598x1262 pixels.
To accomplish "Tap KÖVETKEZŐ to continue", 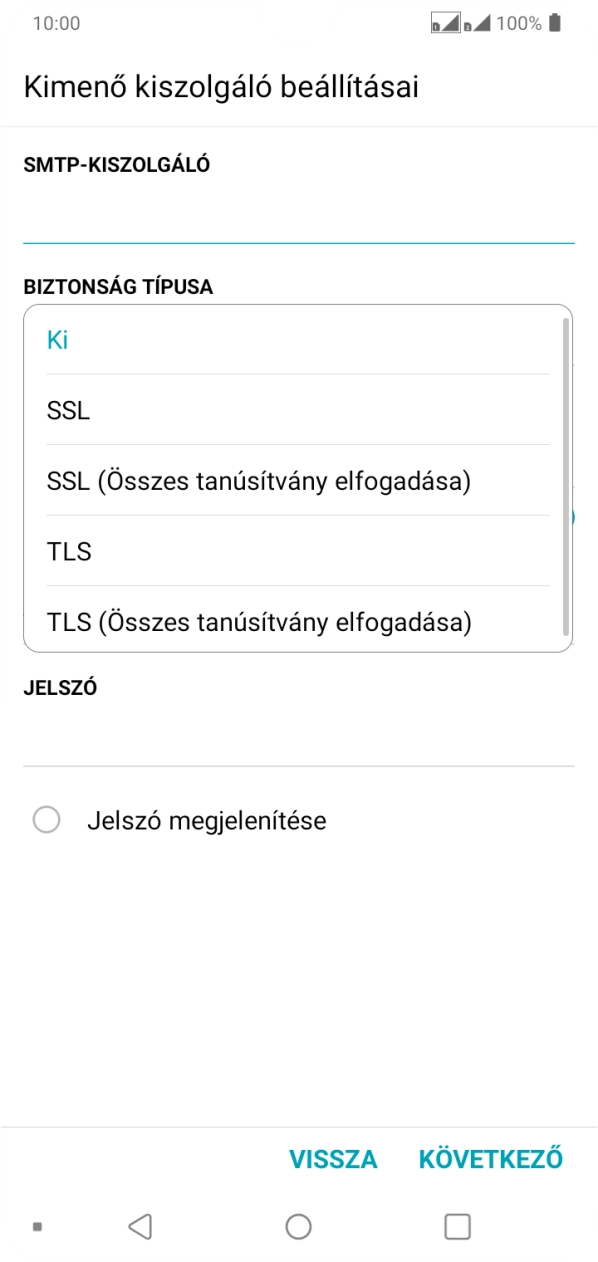I will (490, 1158).
